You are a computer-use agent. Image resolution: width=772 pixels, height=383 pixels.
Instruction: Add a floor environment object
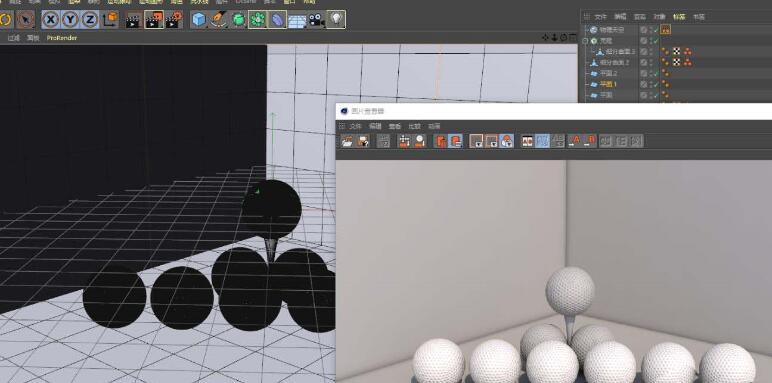(297, 20)
